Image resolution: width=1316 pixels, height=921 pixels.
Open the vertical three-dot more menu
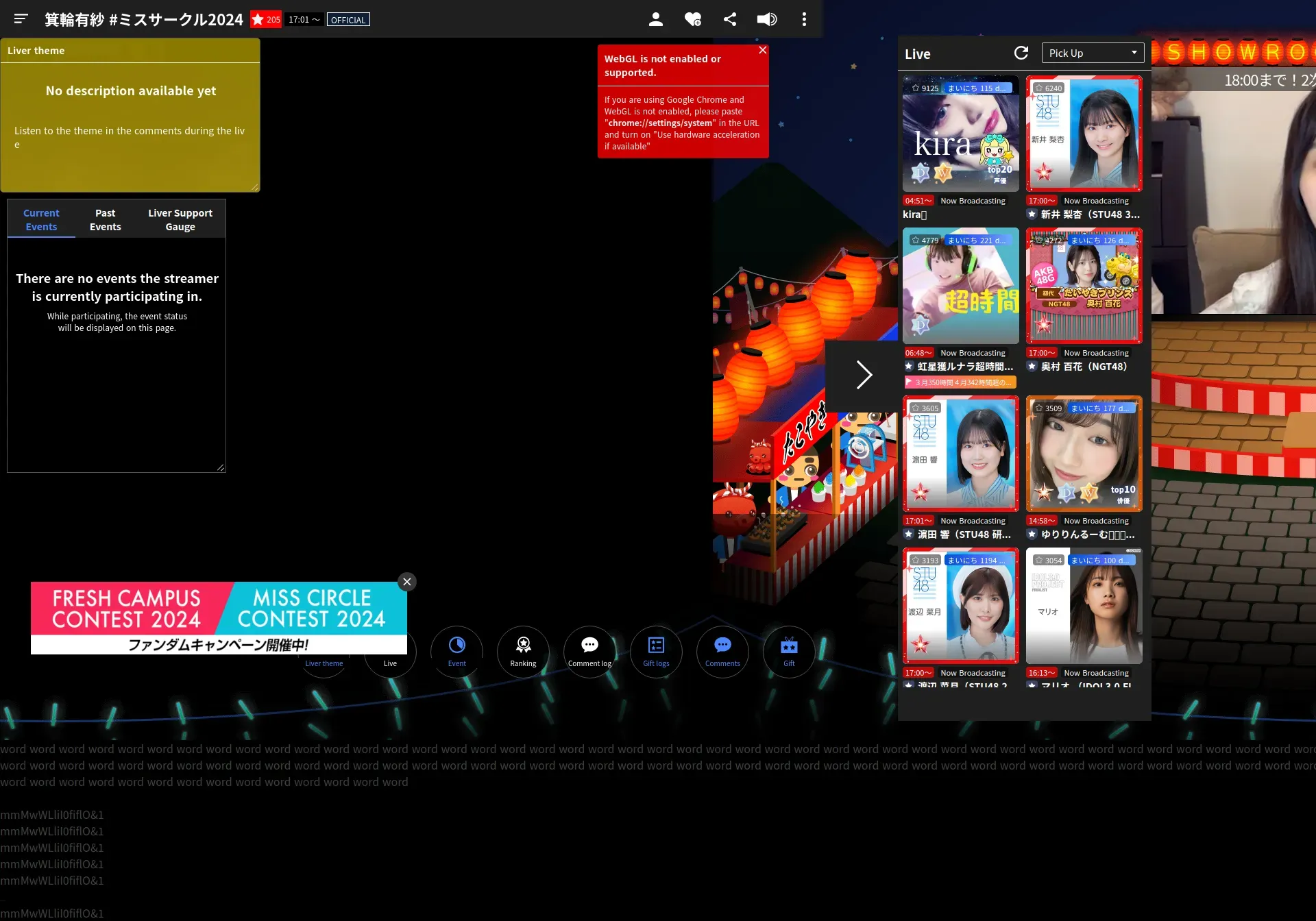[x=804, y=19]
